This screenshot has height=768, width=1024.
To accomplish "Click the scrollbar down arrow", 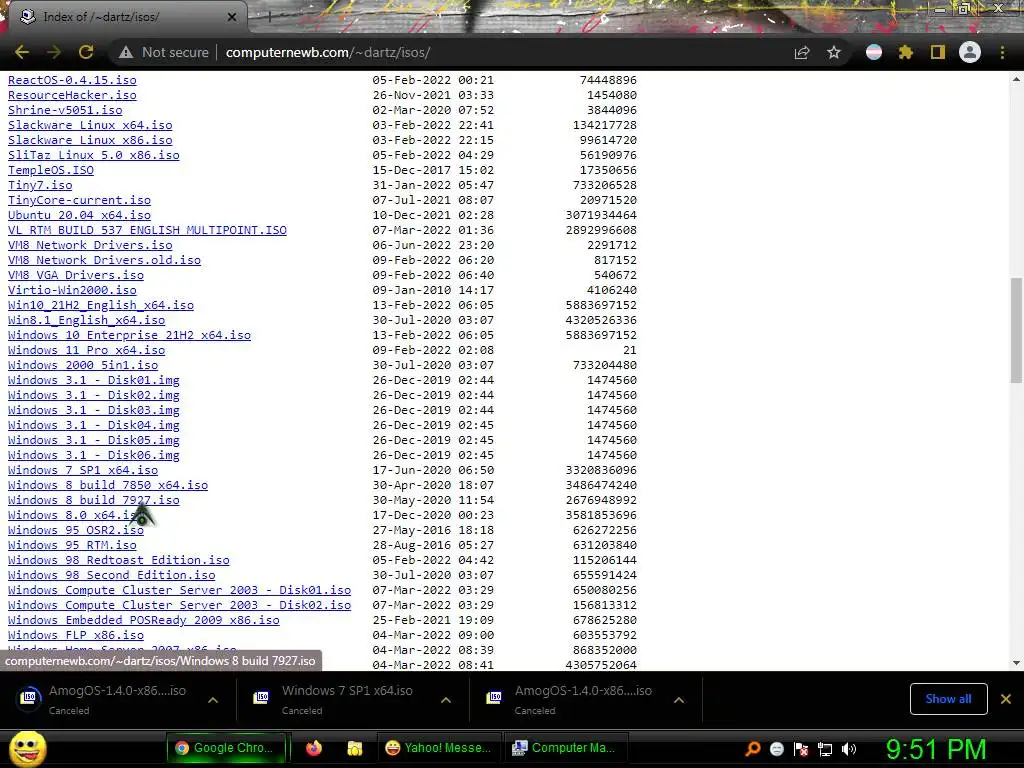I will coord(1016,663).
